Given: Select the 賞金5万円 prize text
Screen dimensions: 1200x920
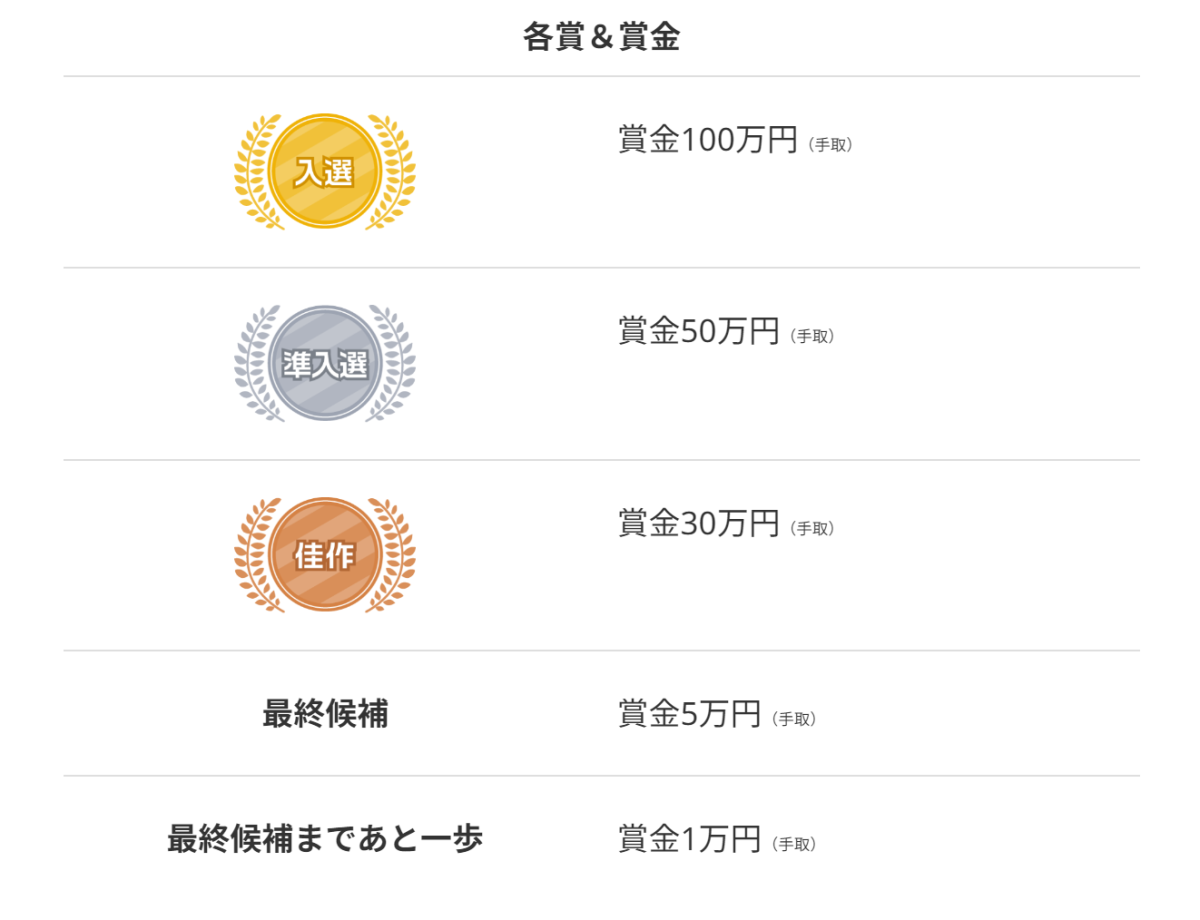Looking at the screenshot, I should point(690,715).
